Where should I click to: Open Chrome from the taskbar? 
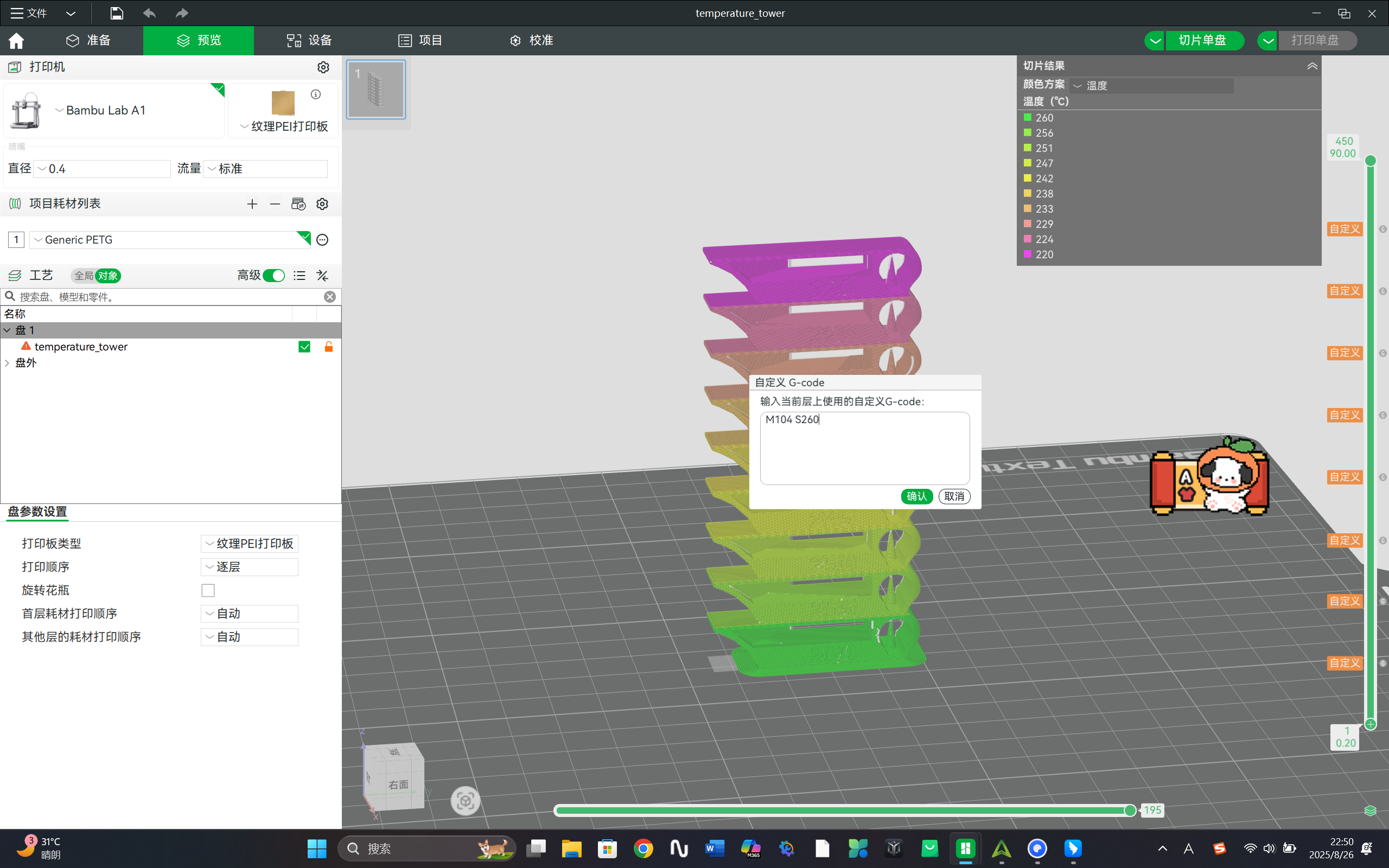(643, 848)
